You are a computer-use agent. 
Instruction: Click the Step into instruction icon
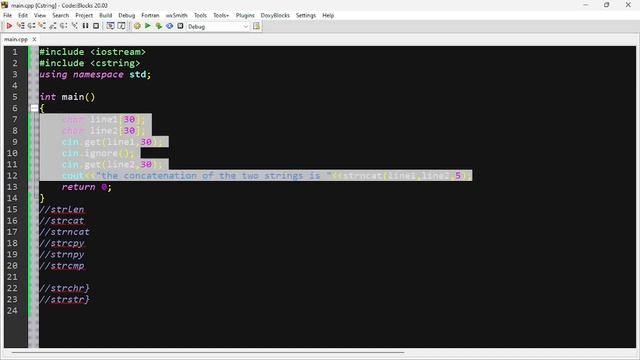click(74, 26)
